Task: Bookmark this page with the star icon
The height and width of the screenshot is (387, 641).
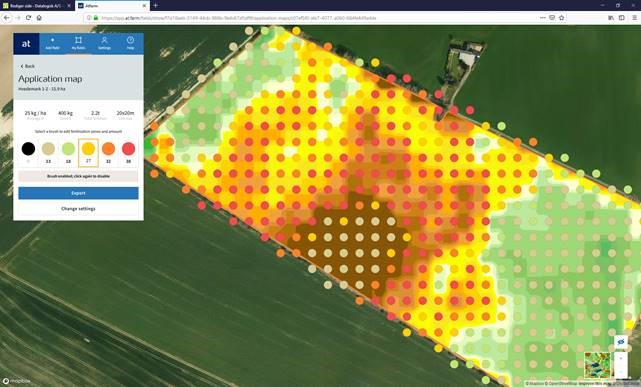Action: coord(561,18)
